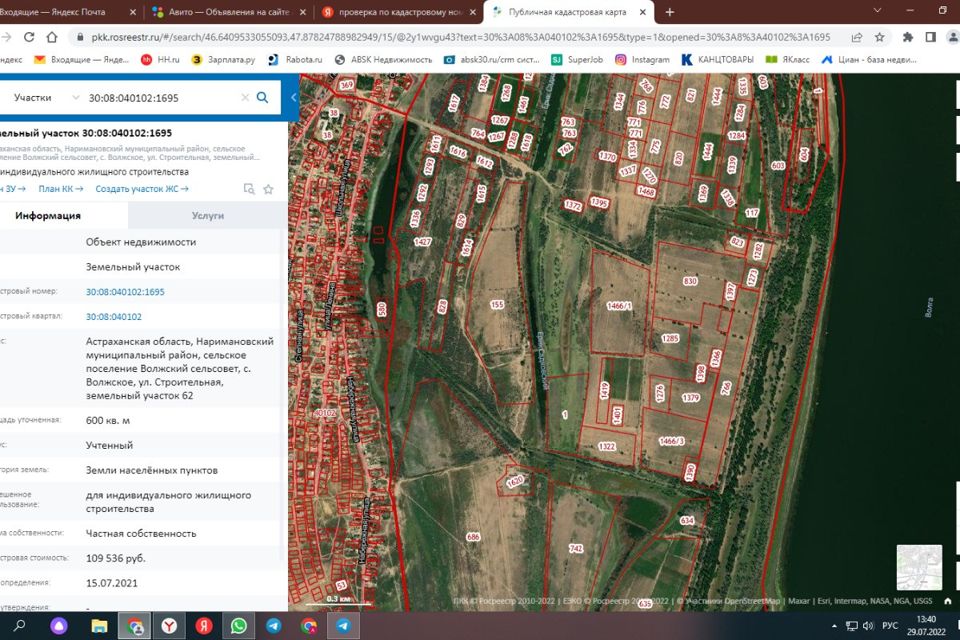
Task: Open the browser side panel icon
Action: tap(931, 37)
